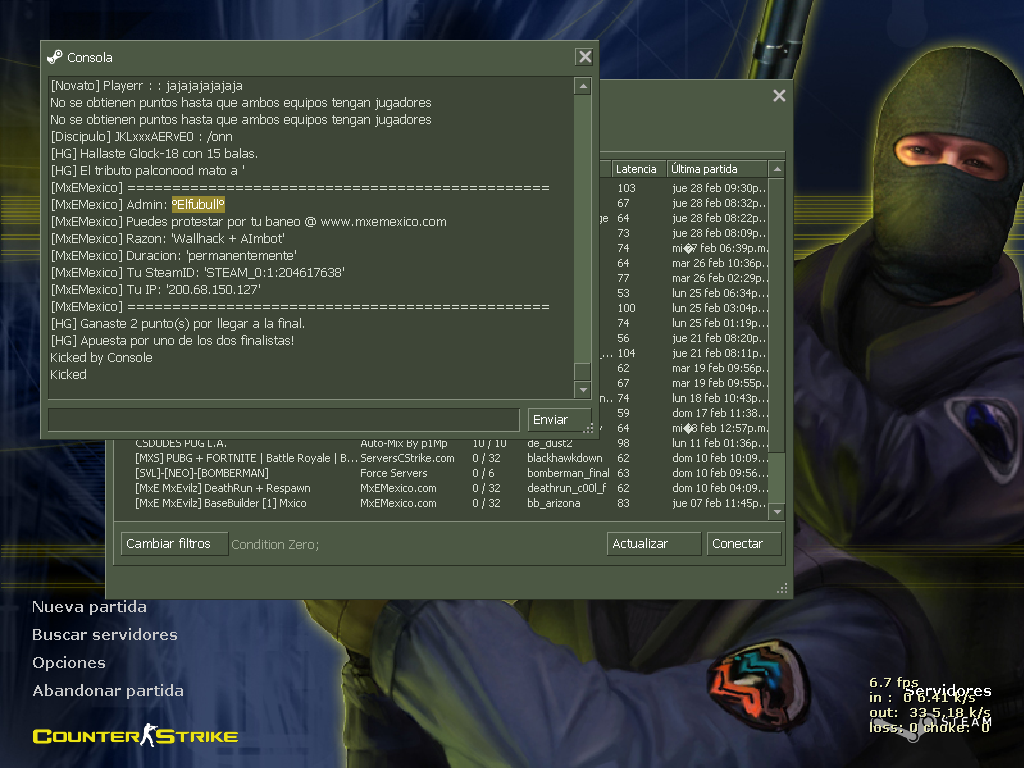
Task: Click the latency value 103 cell
Action: [626, 188]
